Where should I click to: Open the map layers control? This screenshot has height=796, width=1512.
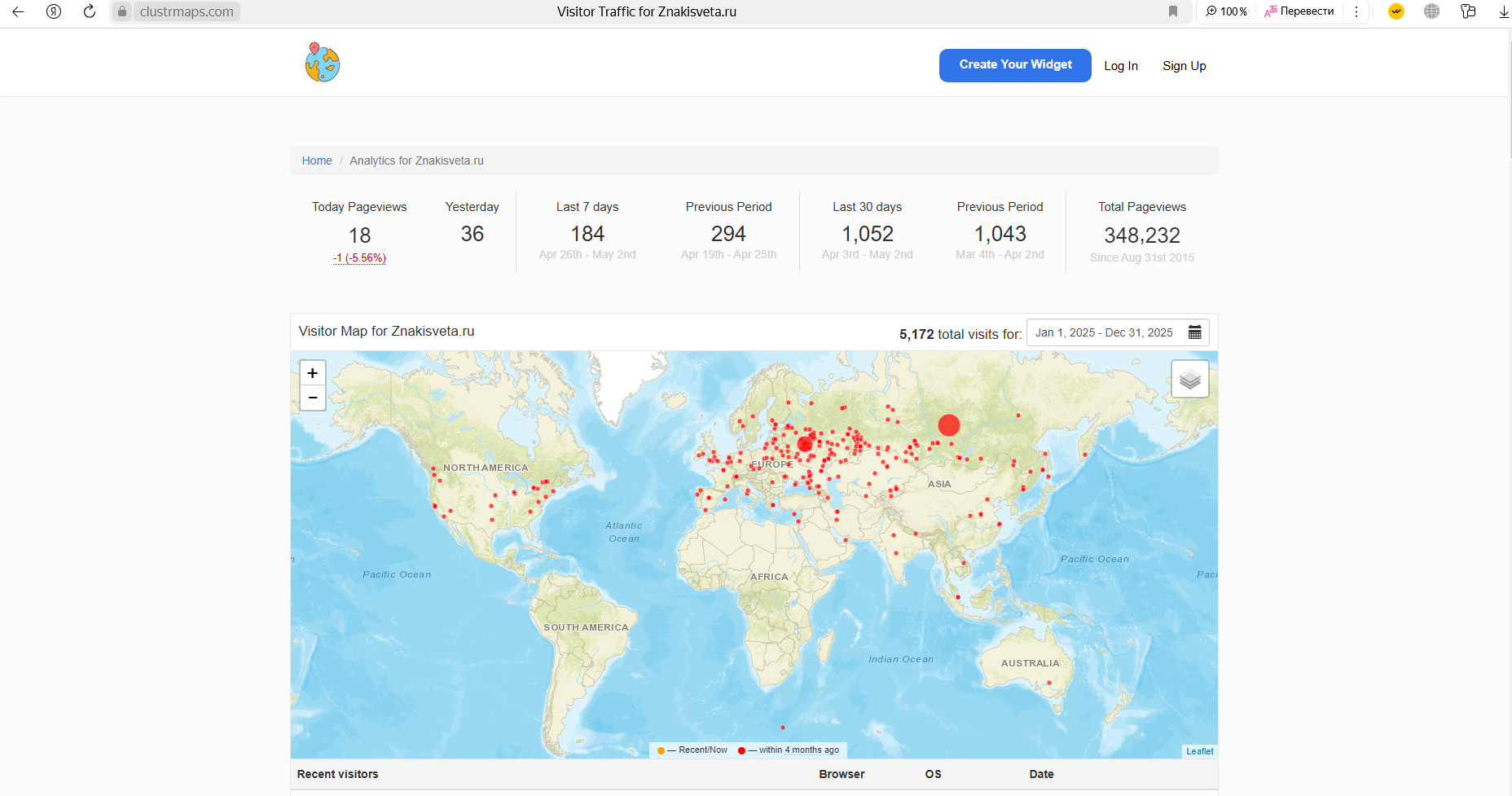point(1189,379)
